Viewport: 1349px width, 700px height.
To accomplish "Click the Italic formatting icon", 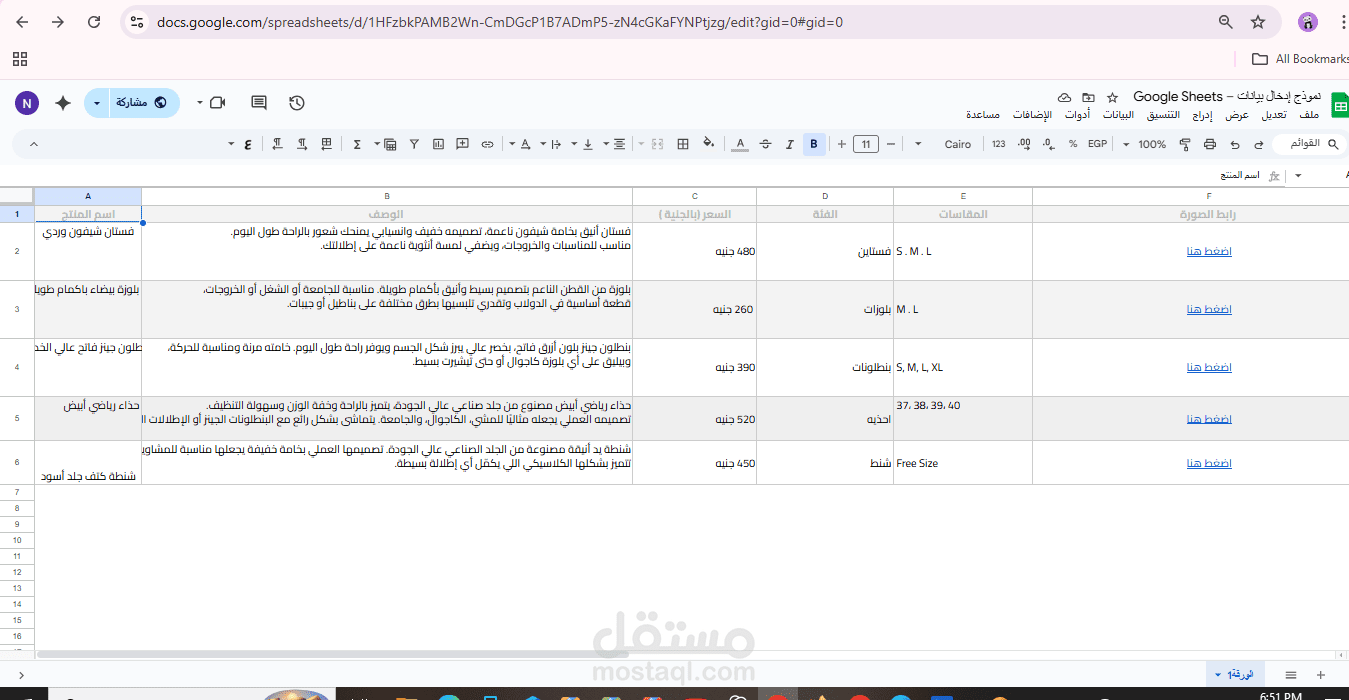I will [x=789, y=145].
